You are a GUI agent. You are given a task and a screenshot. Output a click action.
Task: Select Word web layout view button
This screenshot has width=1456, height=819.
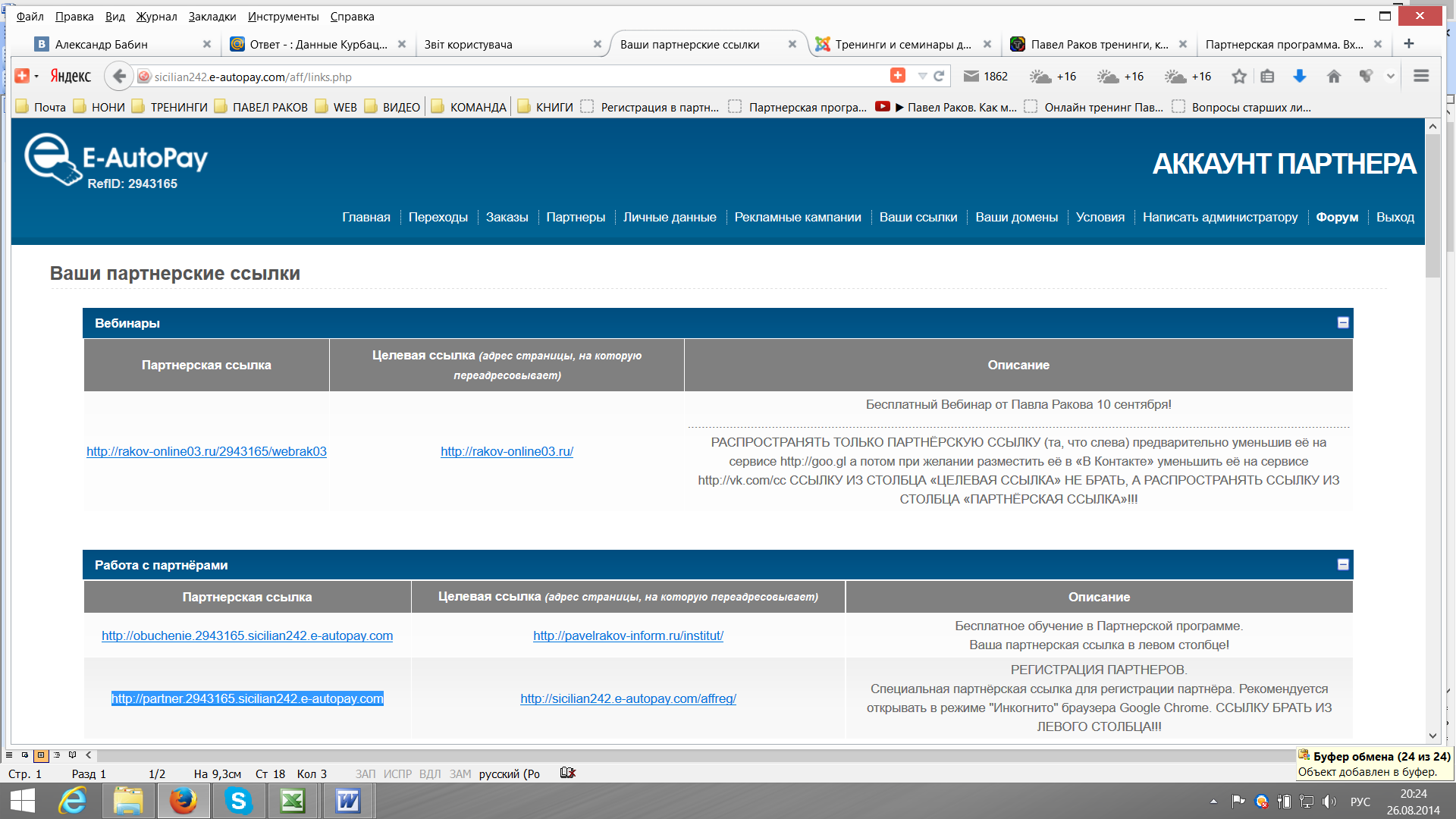pos(25,755)
